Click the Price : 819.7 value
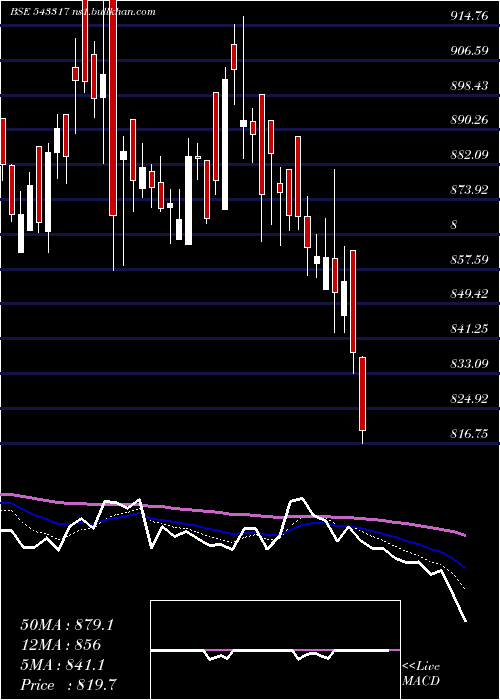This screenshot has width=500, height=700. 69,685
